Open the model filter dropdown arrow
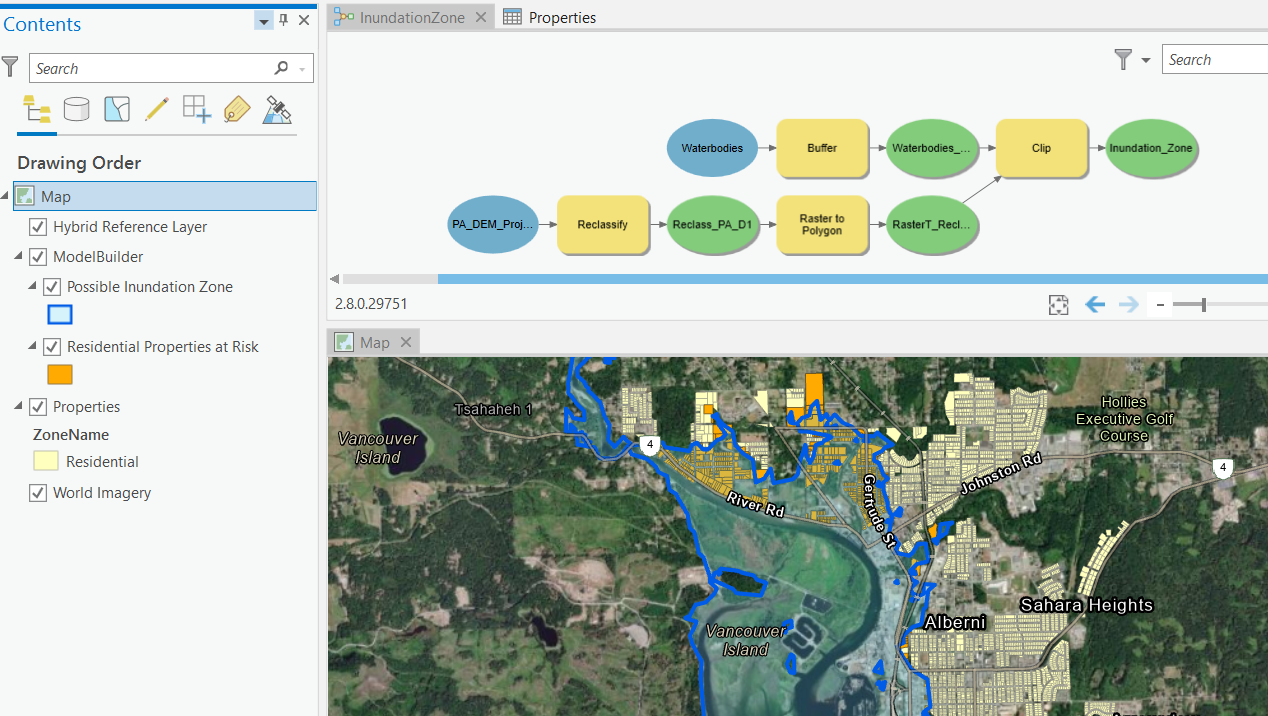This screenshot has height=716, width=1268. 1145,60
